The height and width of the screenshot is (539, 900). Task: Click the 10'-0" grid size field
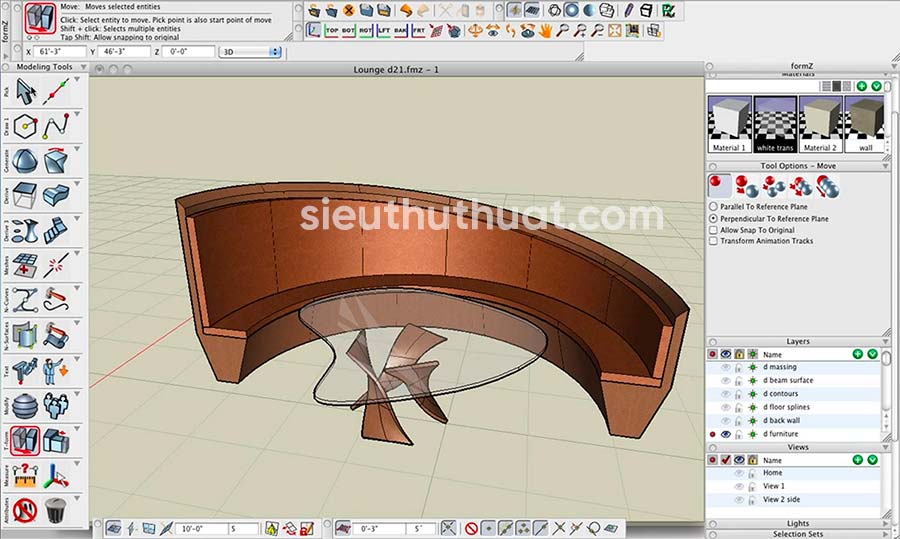(200, 528)
